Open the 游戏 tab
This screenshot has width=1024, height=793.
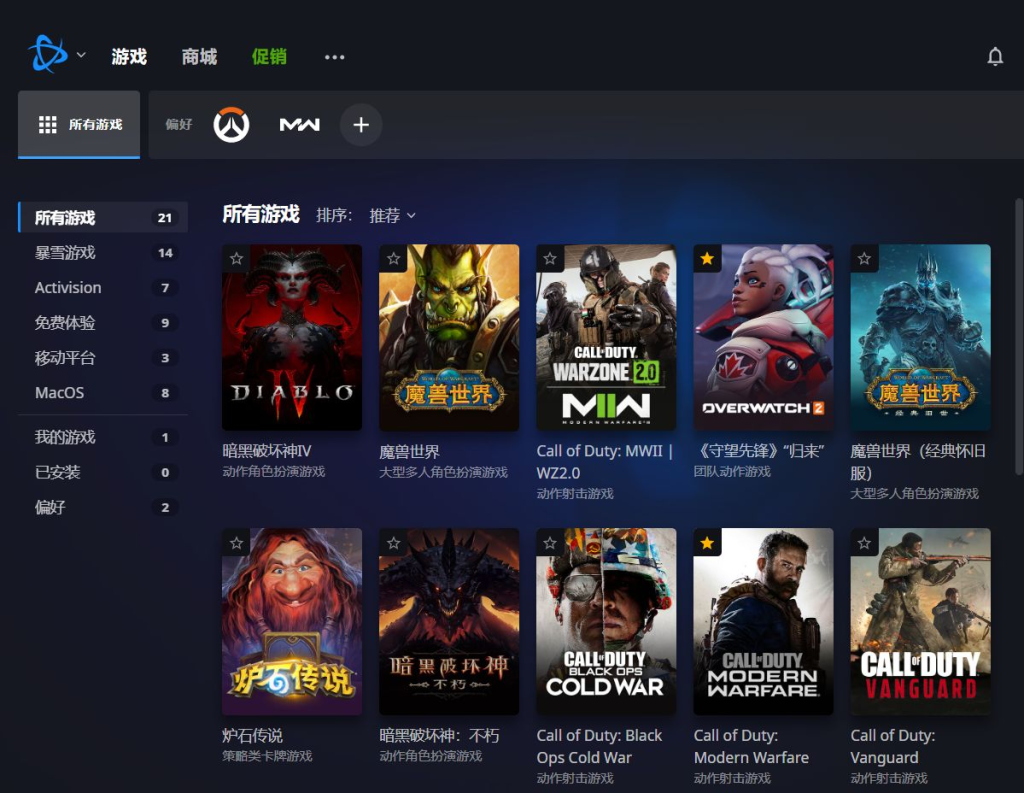pyautogui.click(x=129, y=57)
